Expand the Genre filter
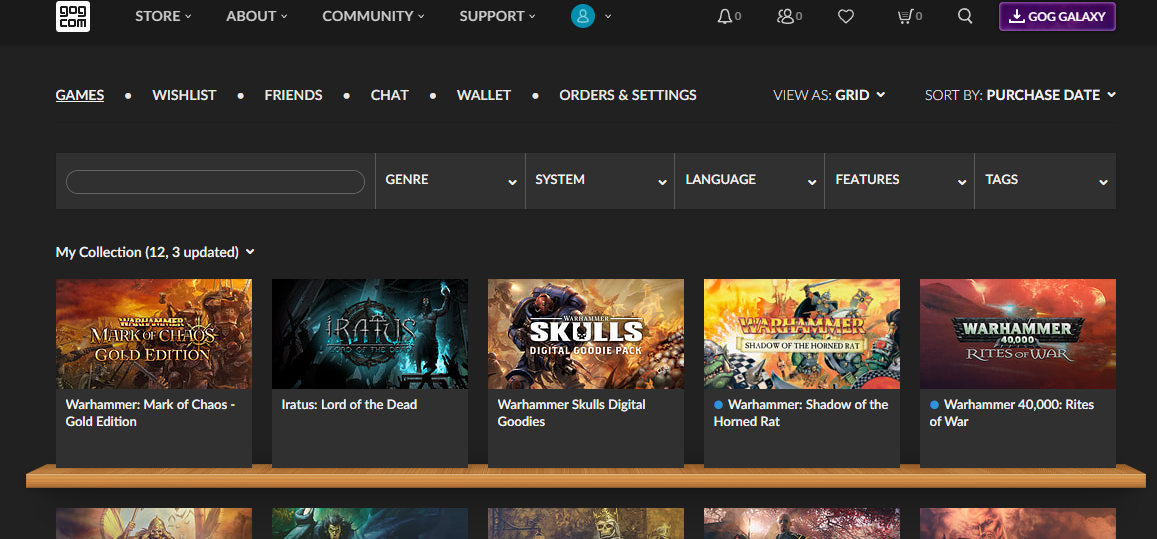Screen dimensions: 1157x539 coord(451,180)
